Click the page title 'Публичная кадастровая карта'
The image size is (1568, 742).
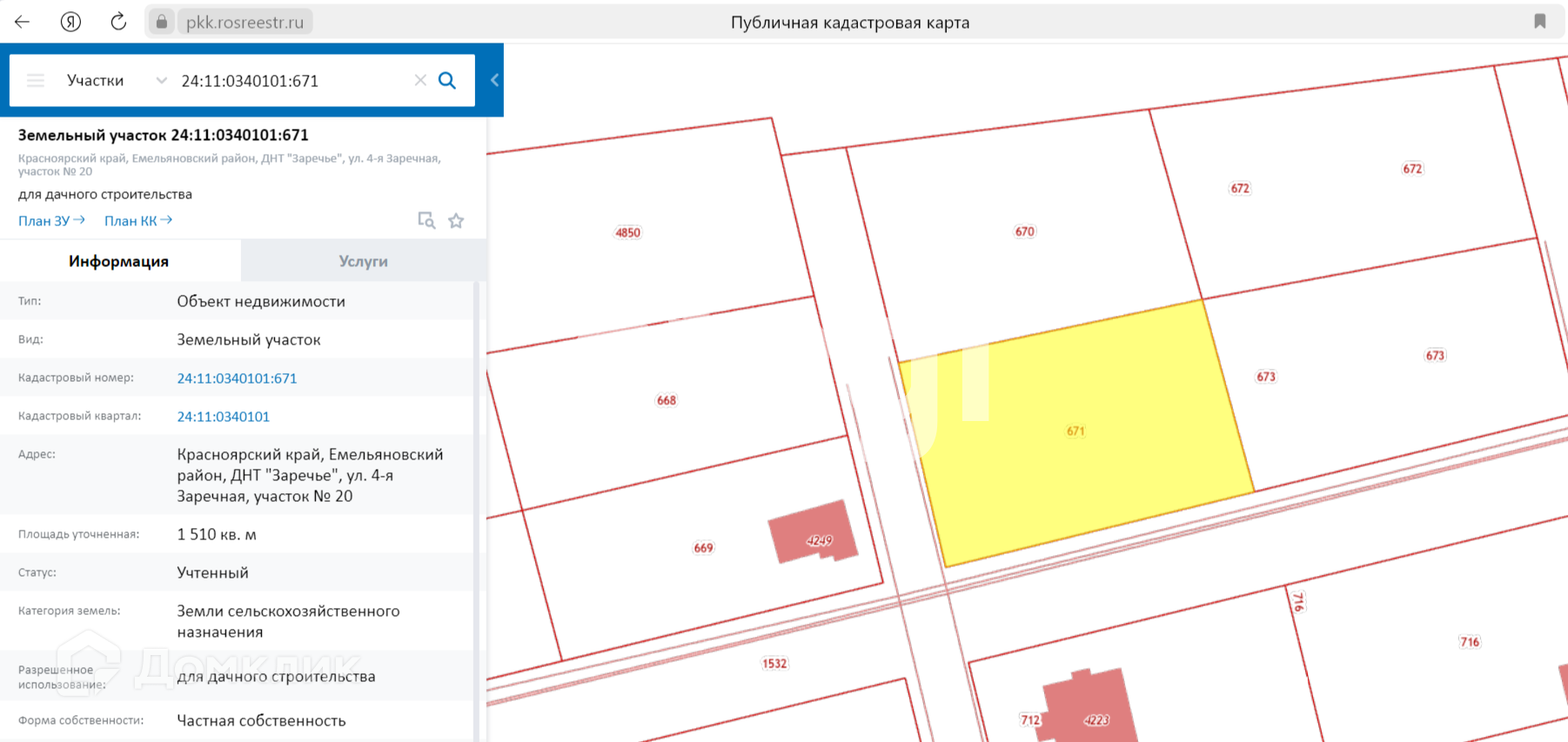850,23
